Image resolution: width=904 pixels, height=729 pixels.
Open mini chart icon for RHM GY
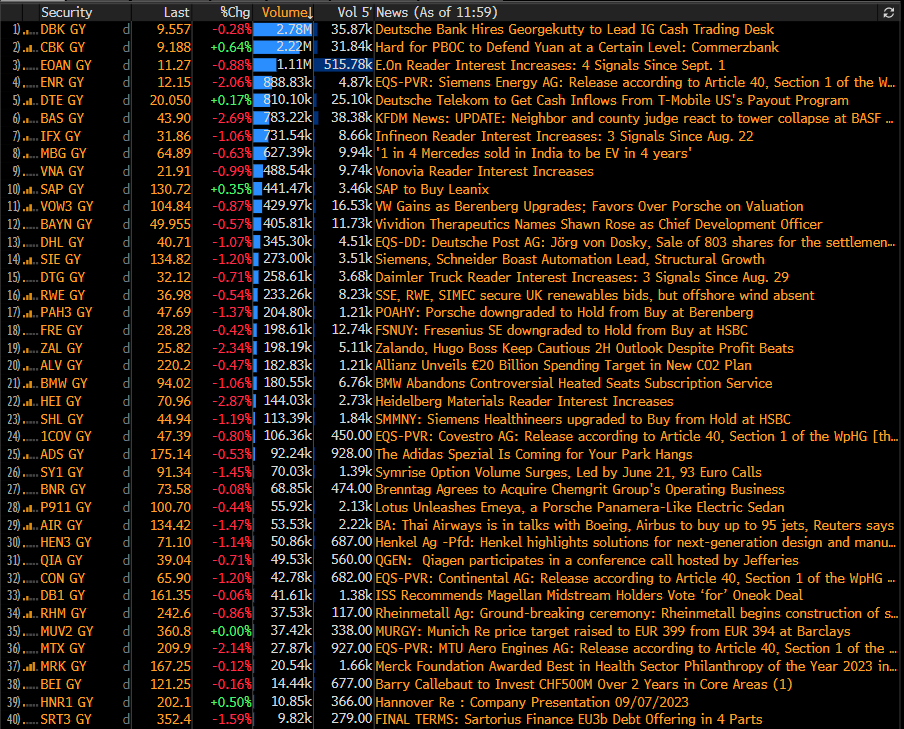(31, 615)
